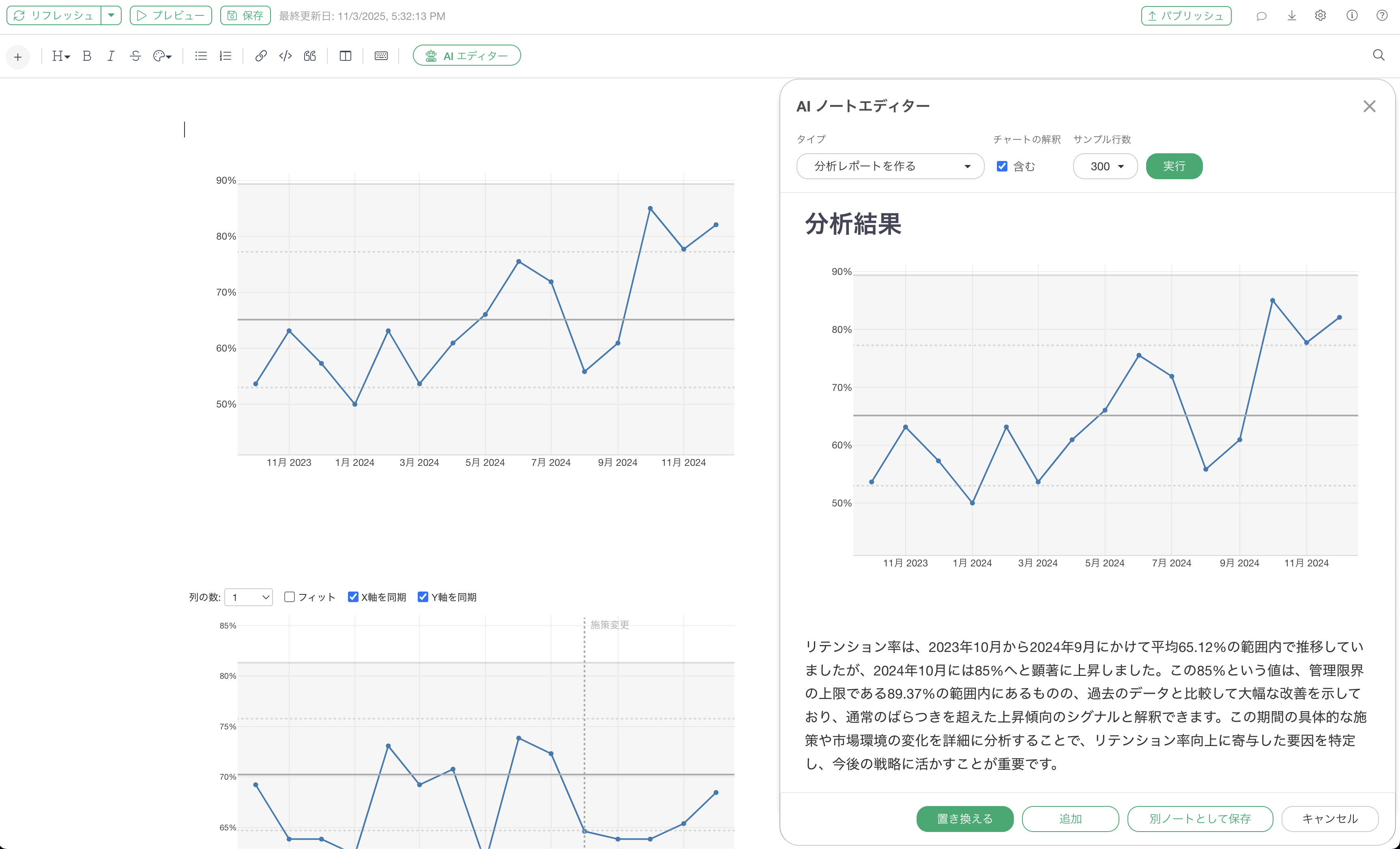Open the download icon in header

[1291, 16]
